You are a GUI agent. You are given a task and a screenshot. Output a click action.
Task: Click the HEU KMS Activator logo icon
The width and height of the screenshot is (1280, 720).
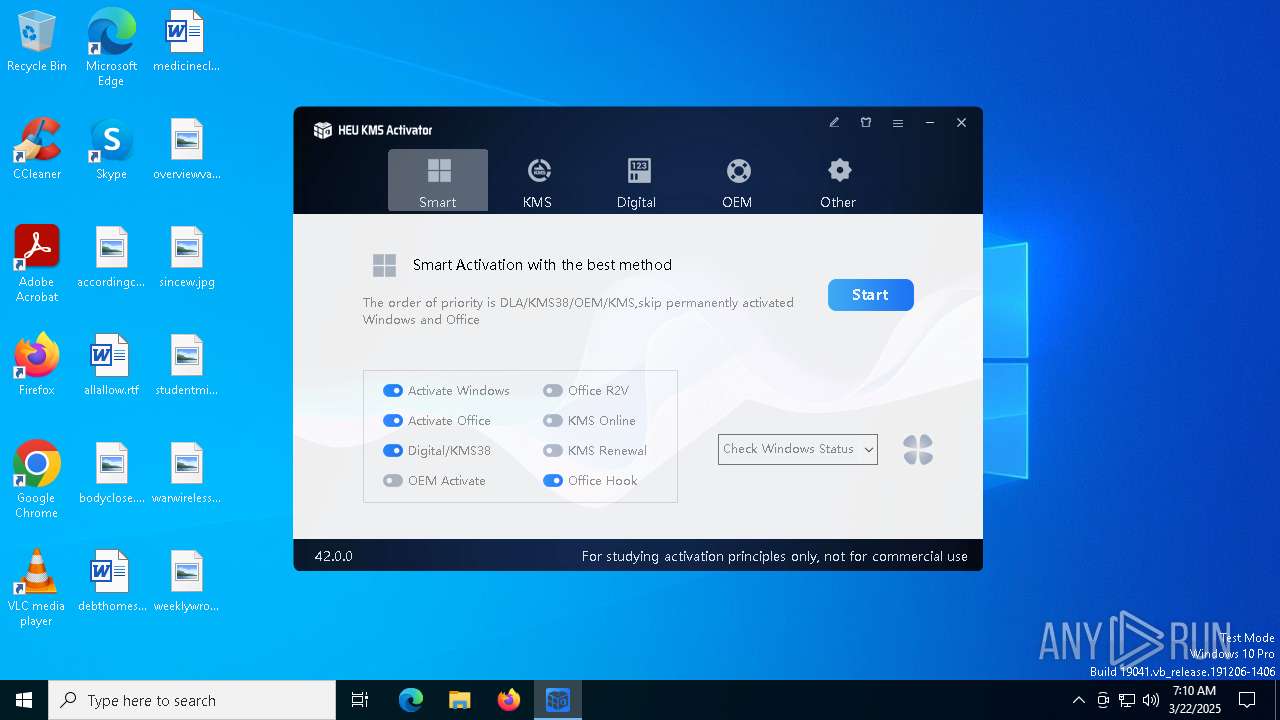322,130
